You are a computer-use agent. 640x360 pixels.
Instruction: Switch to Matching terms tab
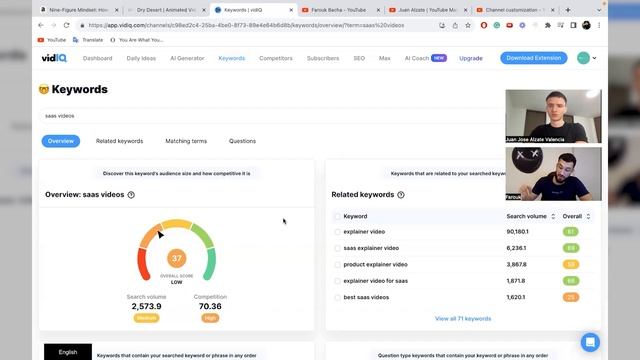(x=186, y=141)
